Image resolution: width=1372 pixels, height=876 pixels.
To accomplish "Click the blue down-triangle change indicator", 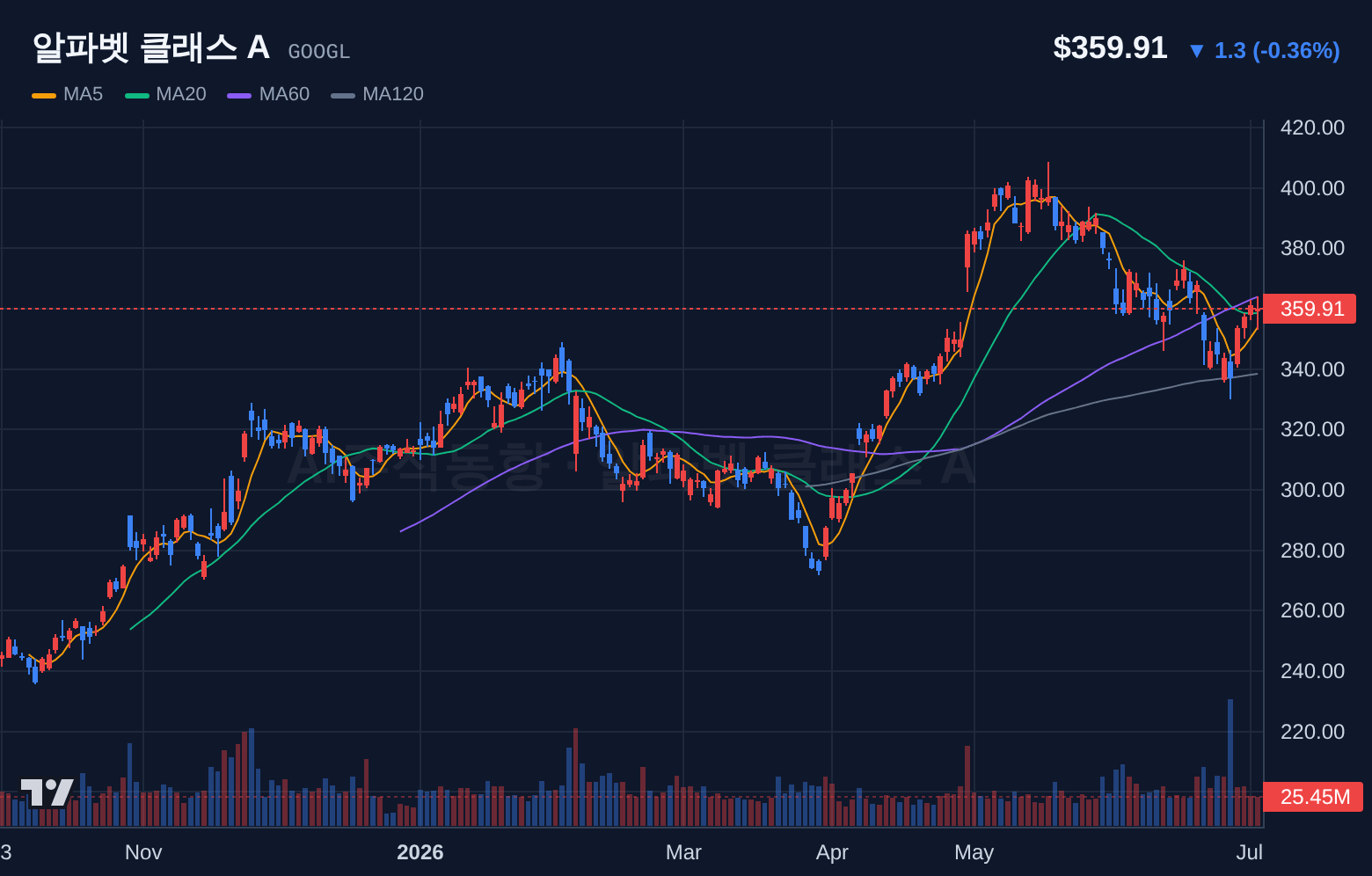I will (x=1196, y=51).
